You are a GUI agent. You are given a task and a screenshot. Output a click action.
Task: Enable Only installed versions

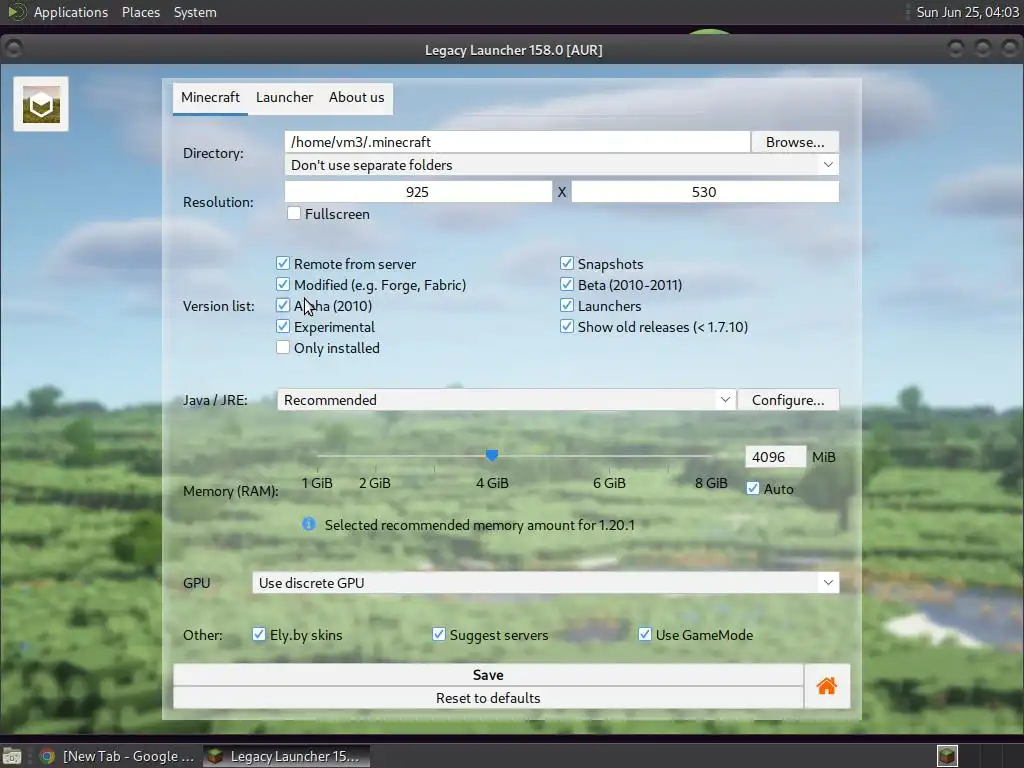coord(283,347)
